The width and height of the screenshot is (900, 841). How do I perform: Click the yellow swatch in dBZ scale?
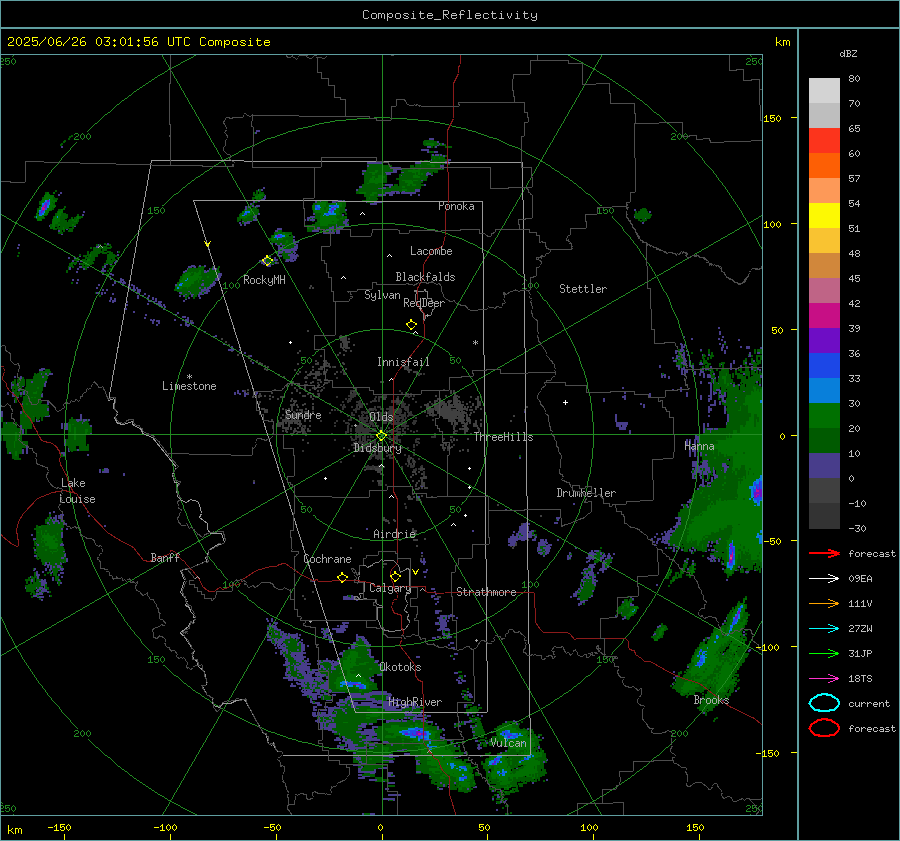pos(824,215)
